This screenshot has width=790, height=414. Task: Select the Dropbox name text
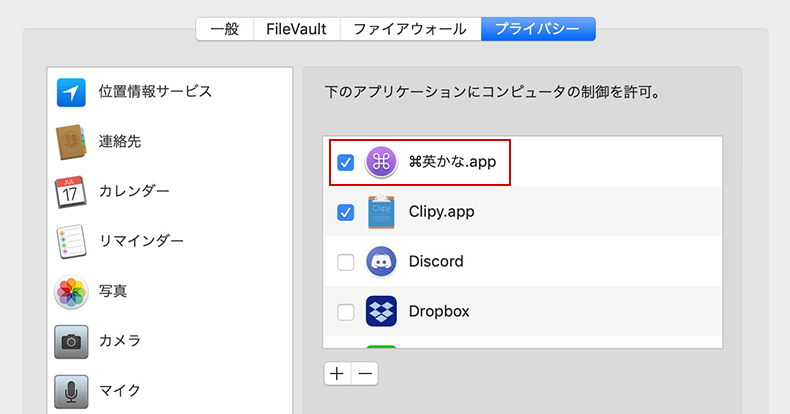[439, 311]
